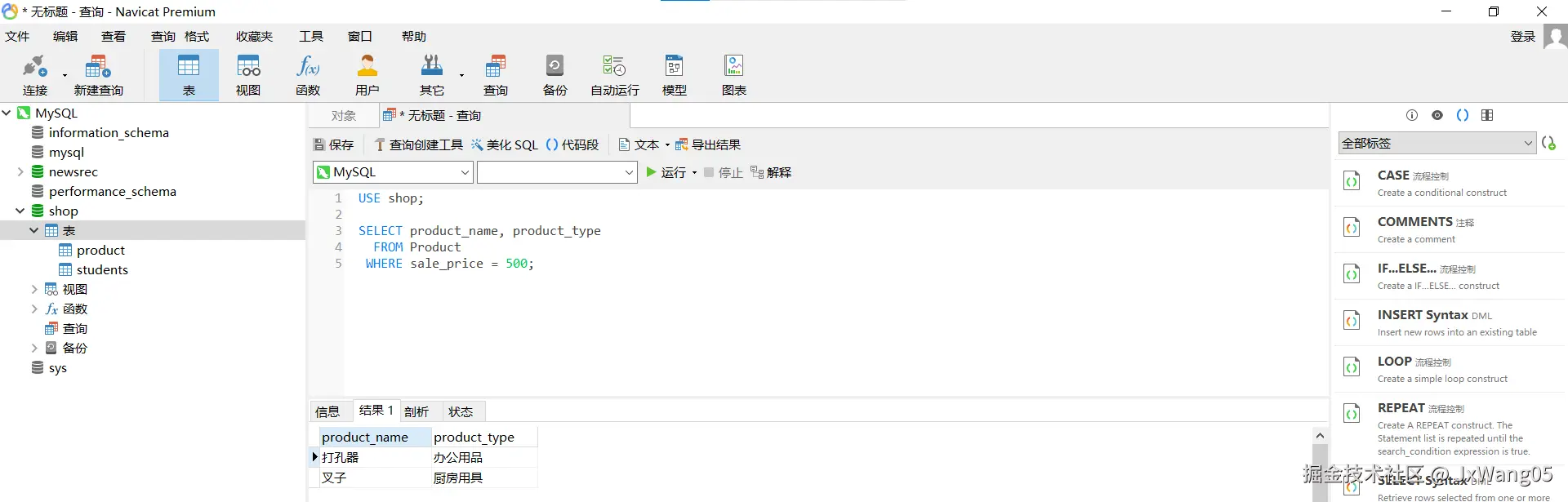Open the 帮助 menu
Screen dimensions: 1568x502
click(x=414, y=37)
